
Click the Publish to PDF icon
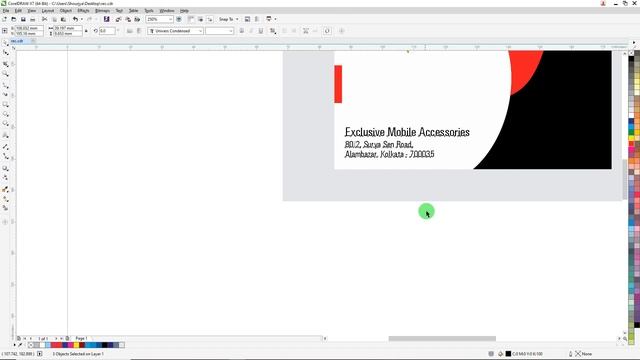coord(137,19)
